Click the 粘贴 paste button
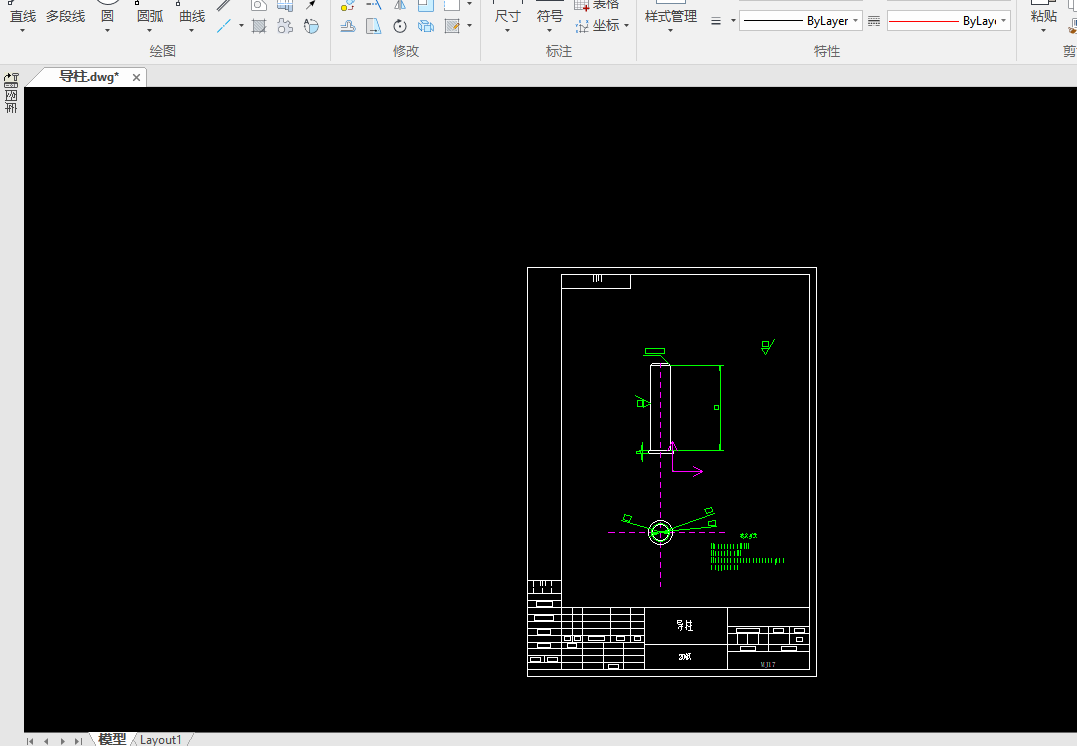 [1043, 17]
